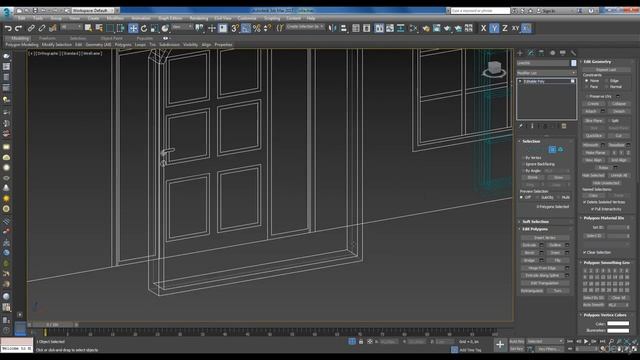
Task: Restrict transform to Z axis
Action: [505, 28]
